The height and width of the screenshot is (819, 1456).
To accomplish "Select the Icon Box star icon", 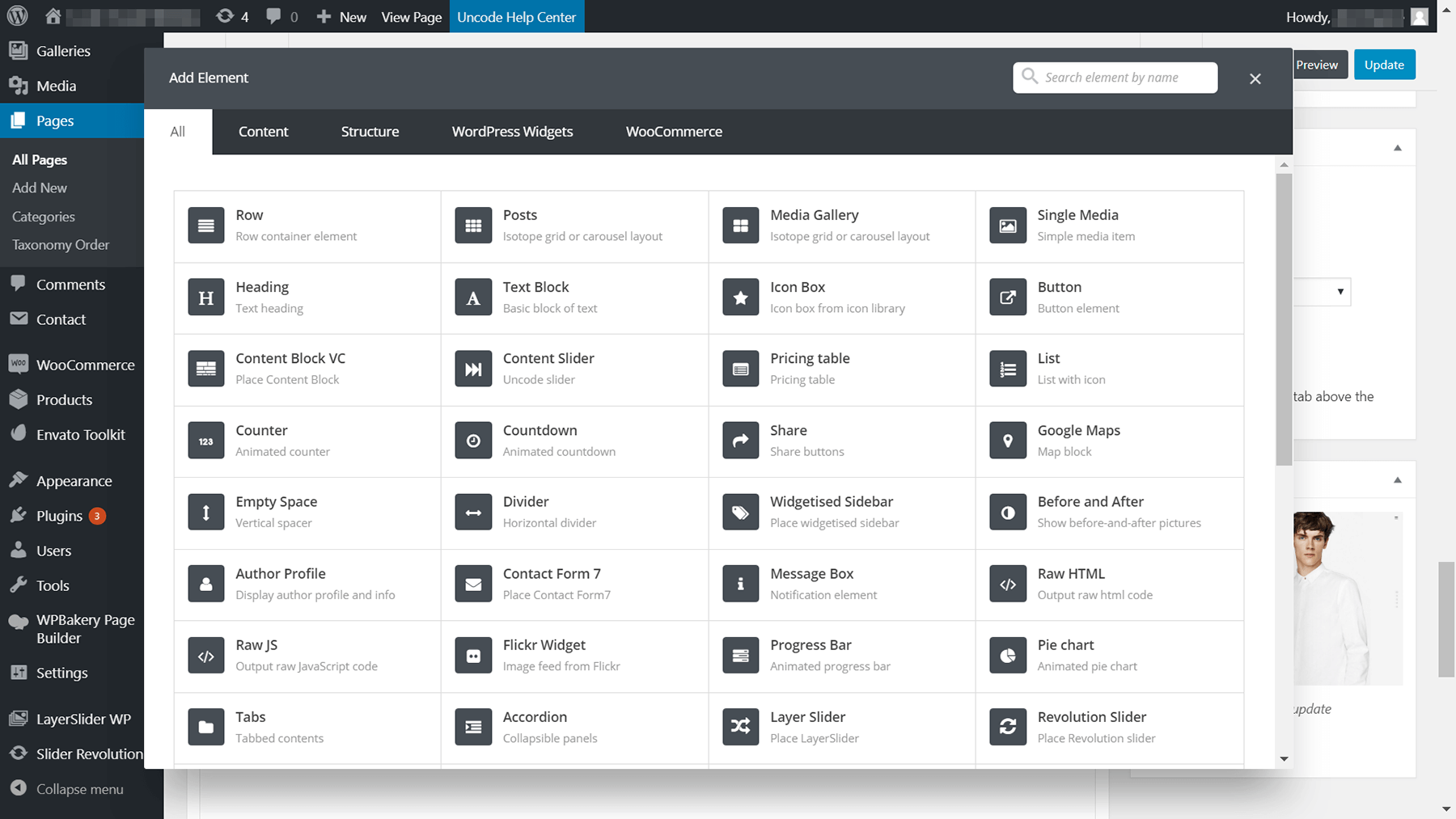I will [x=740, y=298].
